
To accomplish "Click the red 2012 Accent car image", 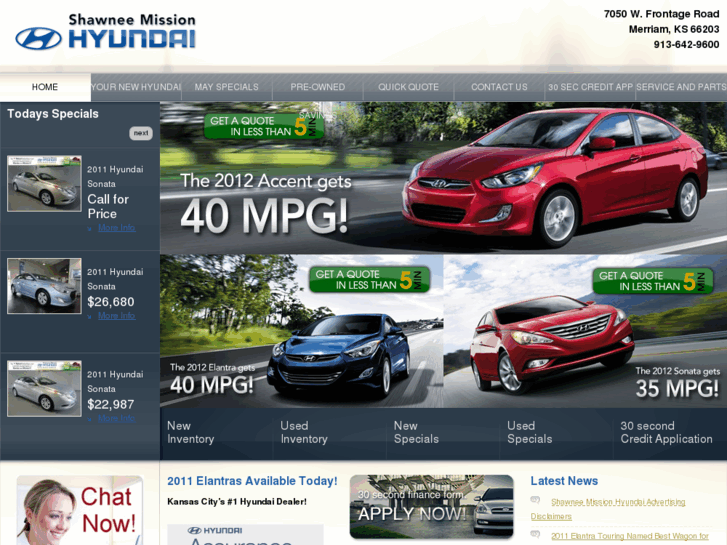I will (x=554, y=176).
